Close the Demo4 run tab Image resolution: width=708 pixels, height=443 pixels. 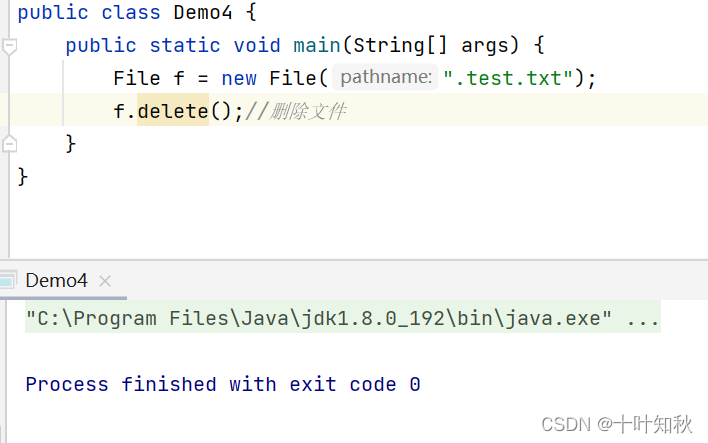[x=105, y=281]
